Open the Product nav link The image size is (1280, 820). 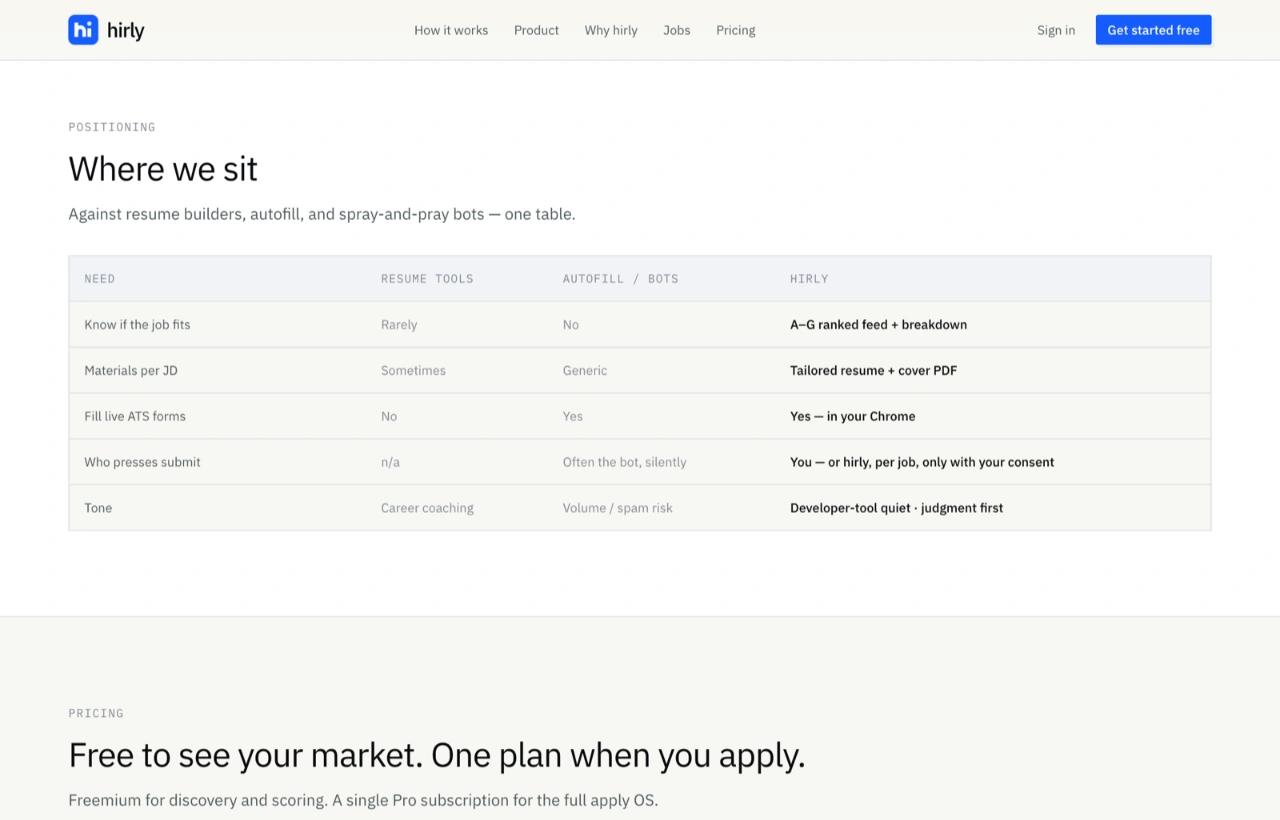click(x=536, y=30)
